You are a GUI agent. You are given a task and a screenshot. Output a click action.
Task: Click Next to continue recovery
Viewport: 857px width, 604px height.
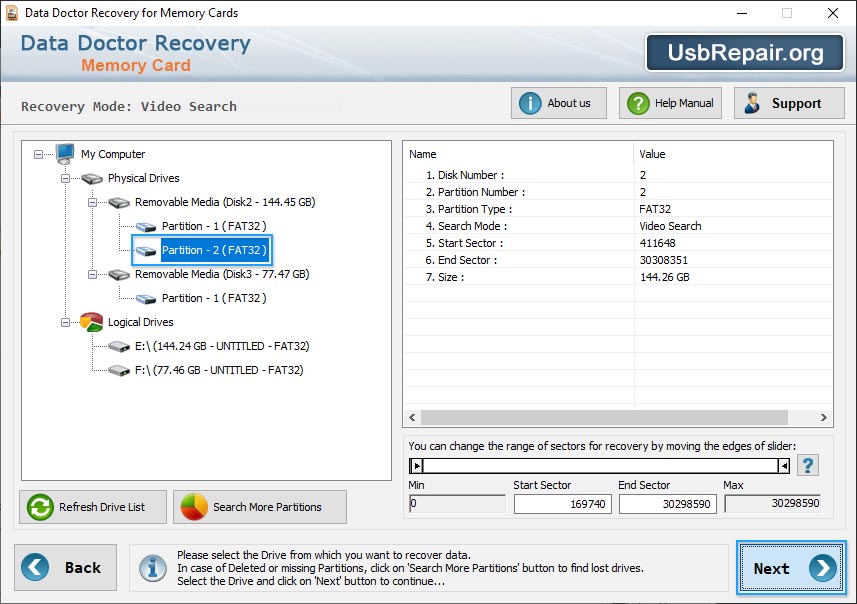(x=791, y=568)
